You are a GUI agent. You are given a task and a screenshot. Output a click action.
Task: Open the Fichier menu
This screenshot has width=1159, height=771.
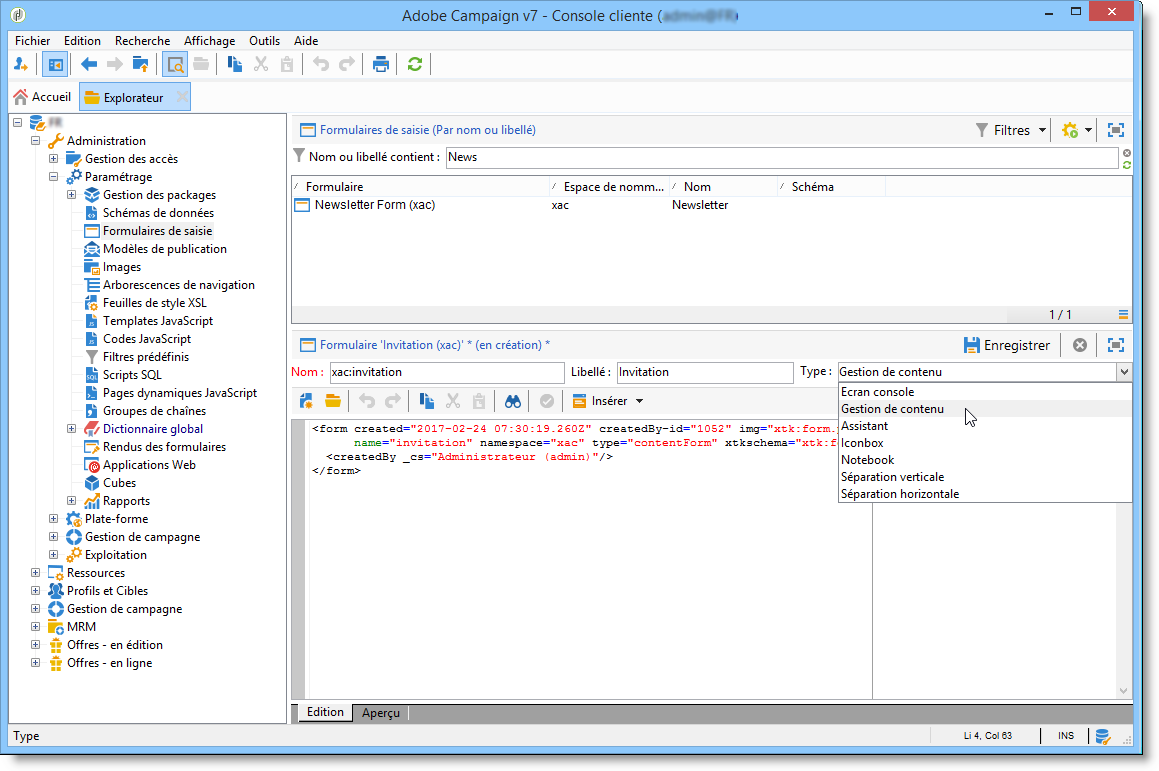coord(33,41)
